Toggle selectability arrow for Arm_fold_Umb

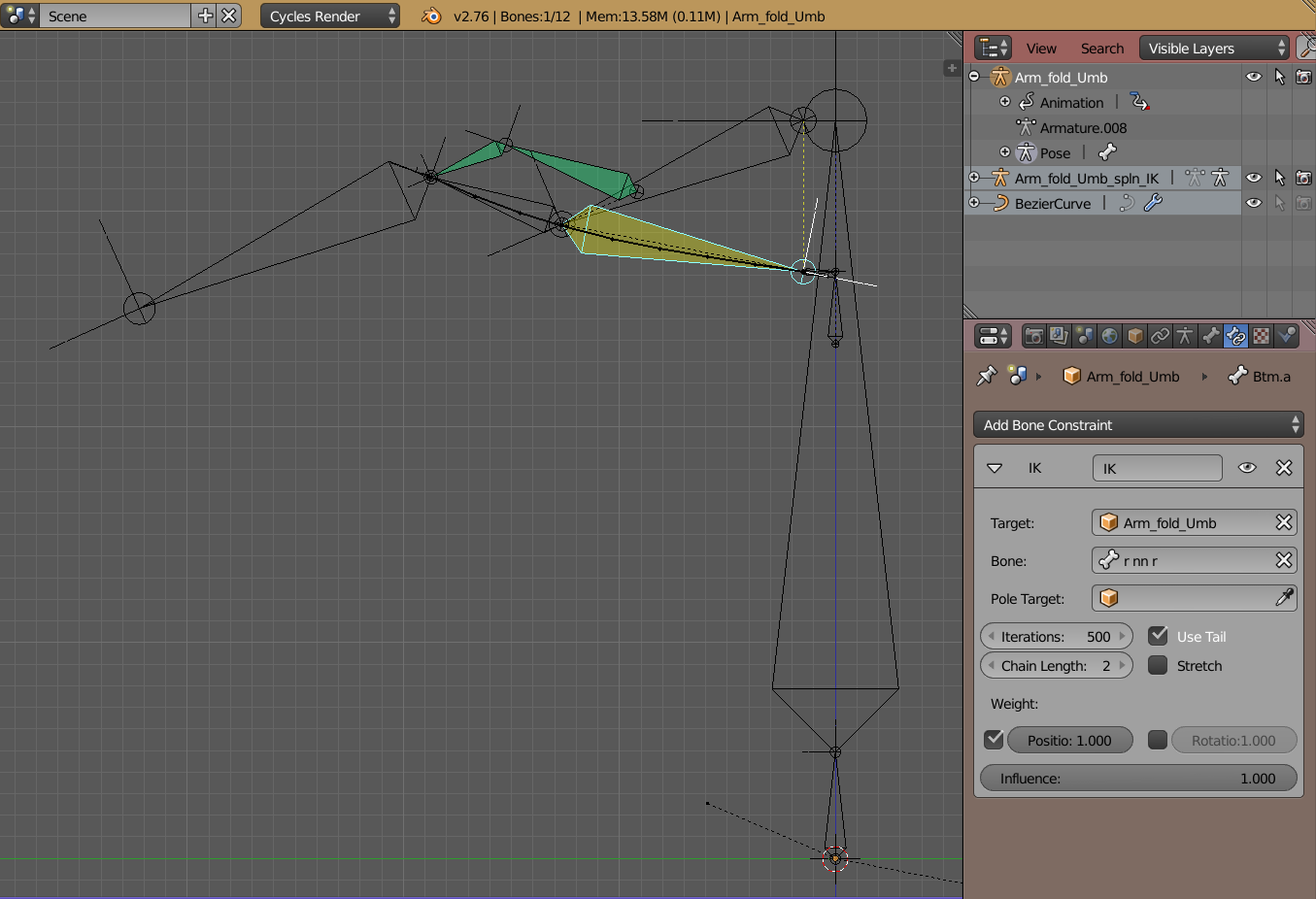[x=1279, y=77]
